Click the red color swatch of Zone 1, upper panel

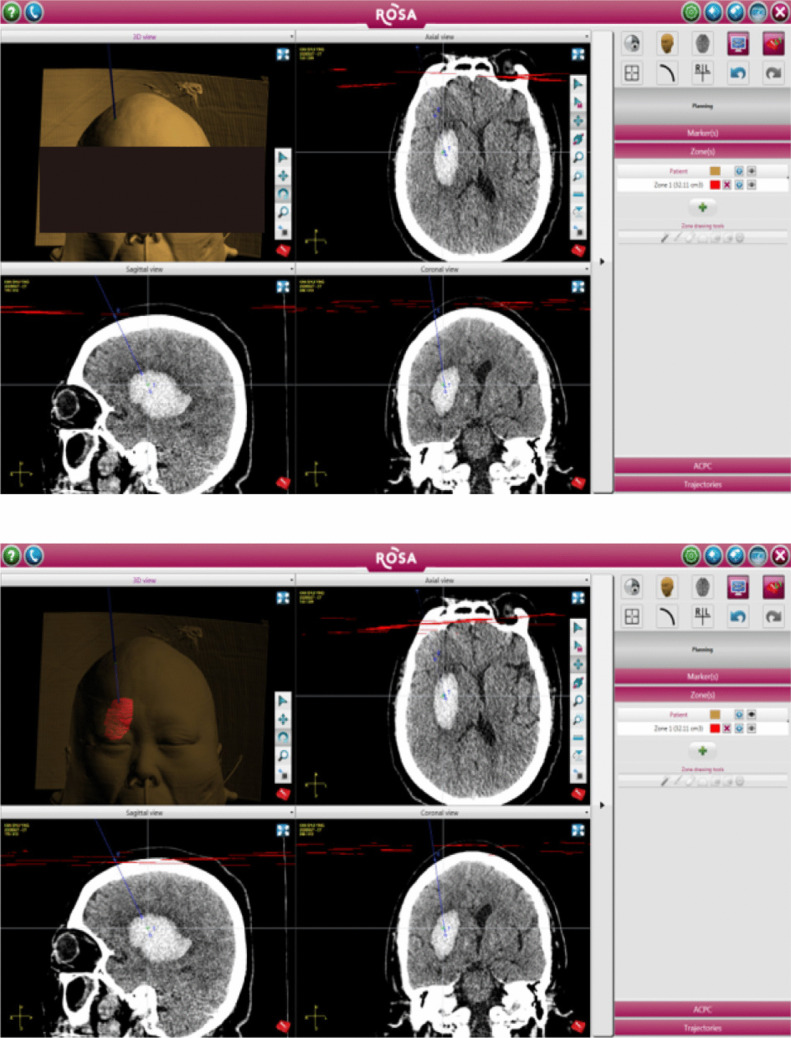(x=715, y=185)
